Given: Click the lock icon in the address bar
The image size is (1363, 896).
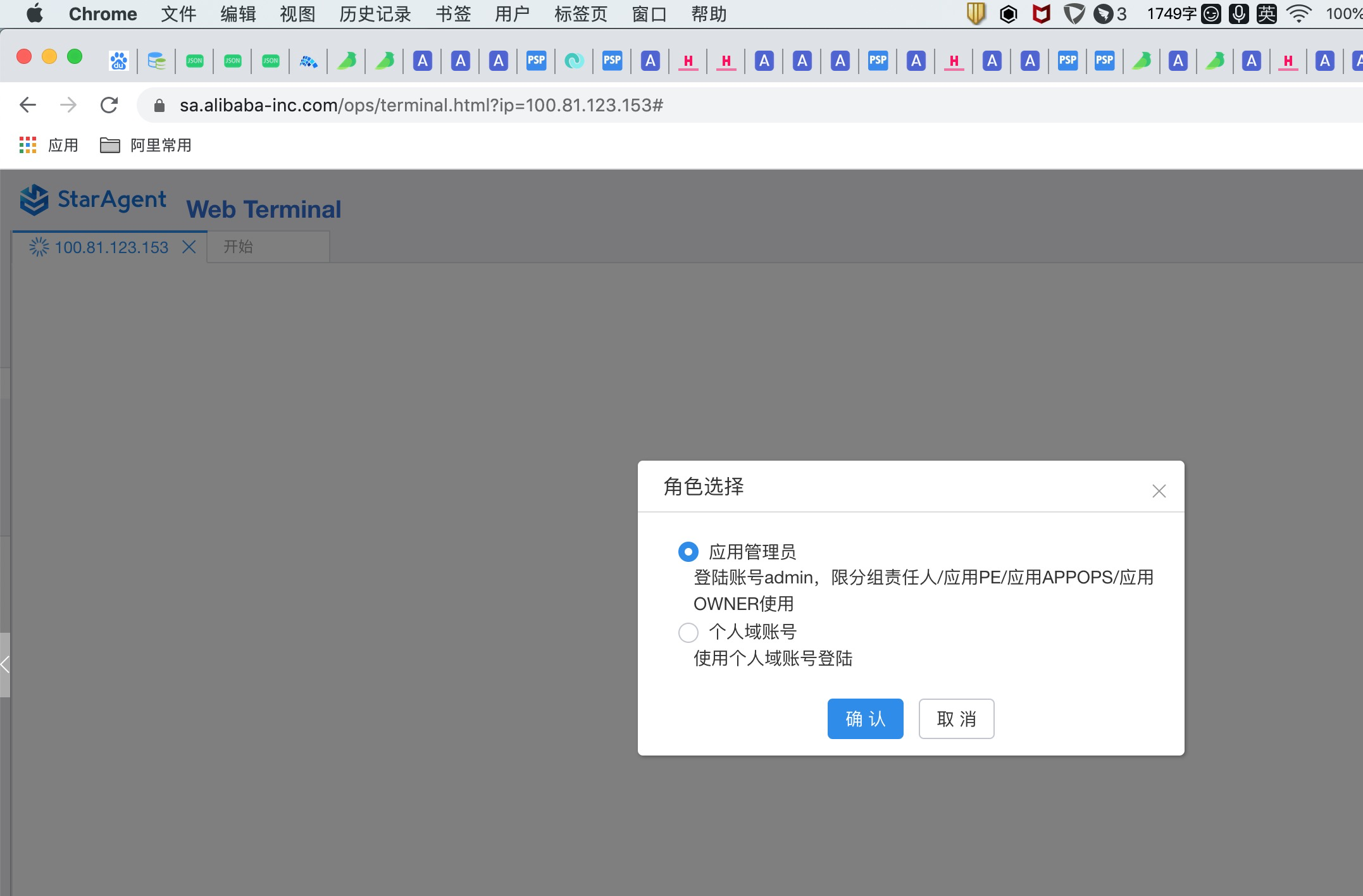Looking at the screenshot, I should (x=159, y=106).
